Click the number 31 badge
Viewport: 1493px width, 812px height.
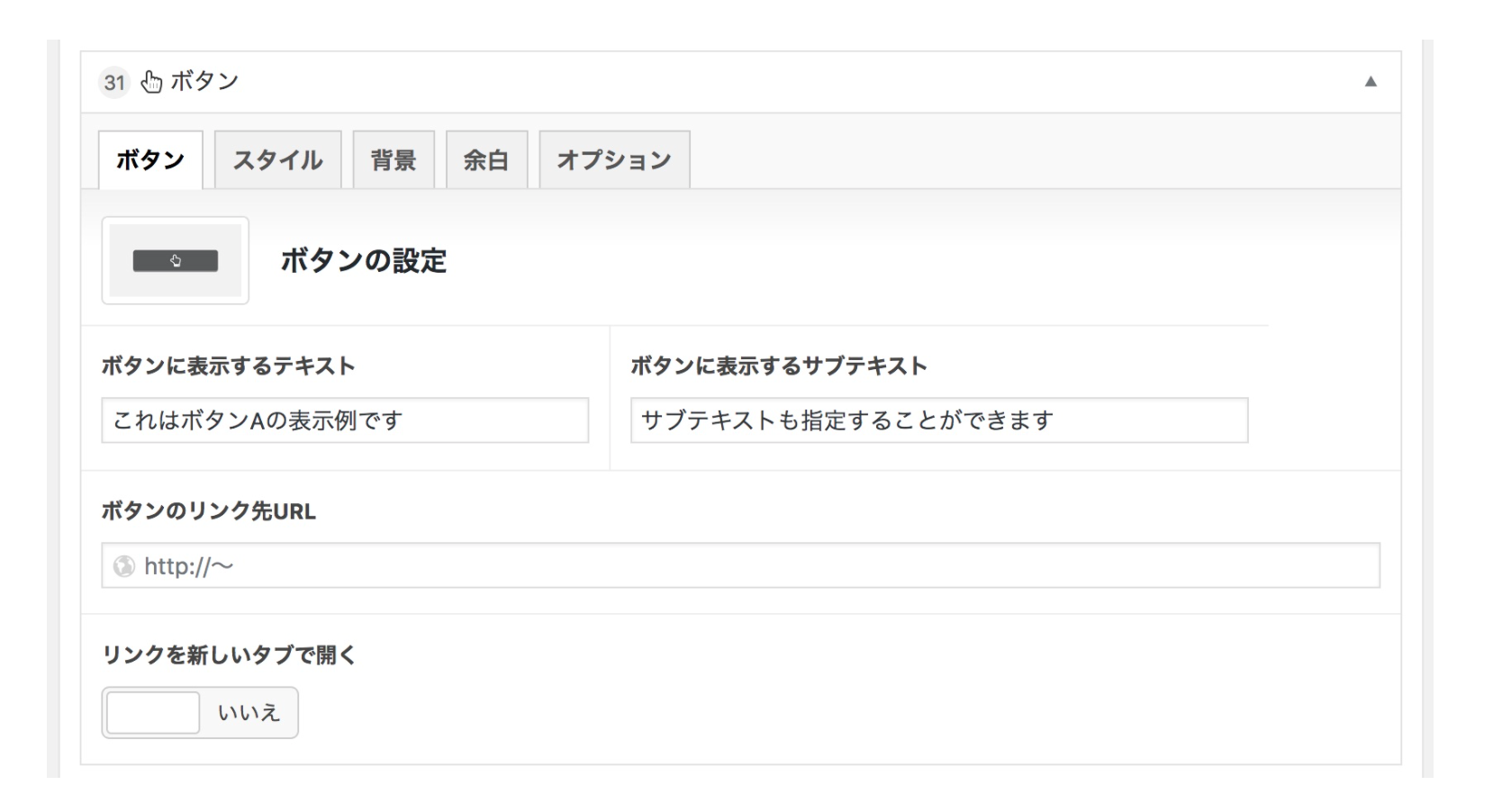point(114,83)
